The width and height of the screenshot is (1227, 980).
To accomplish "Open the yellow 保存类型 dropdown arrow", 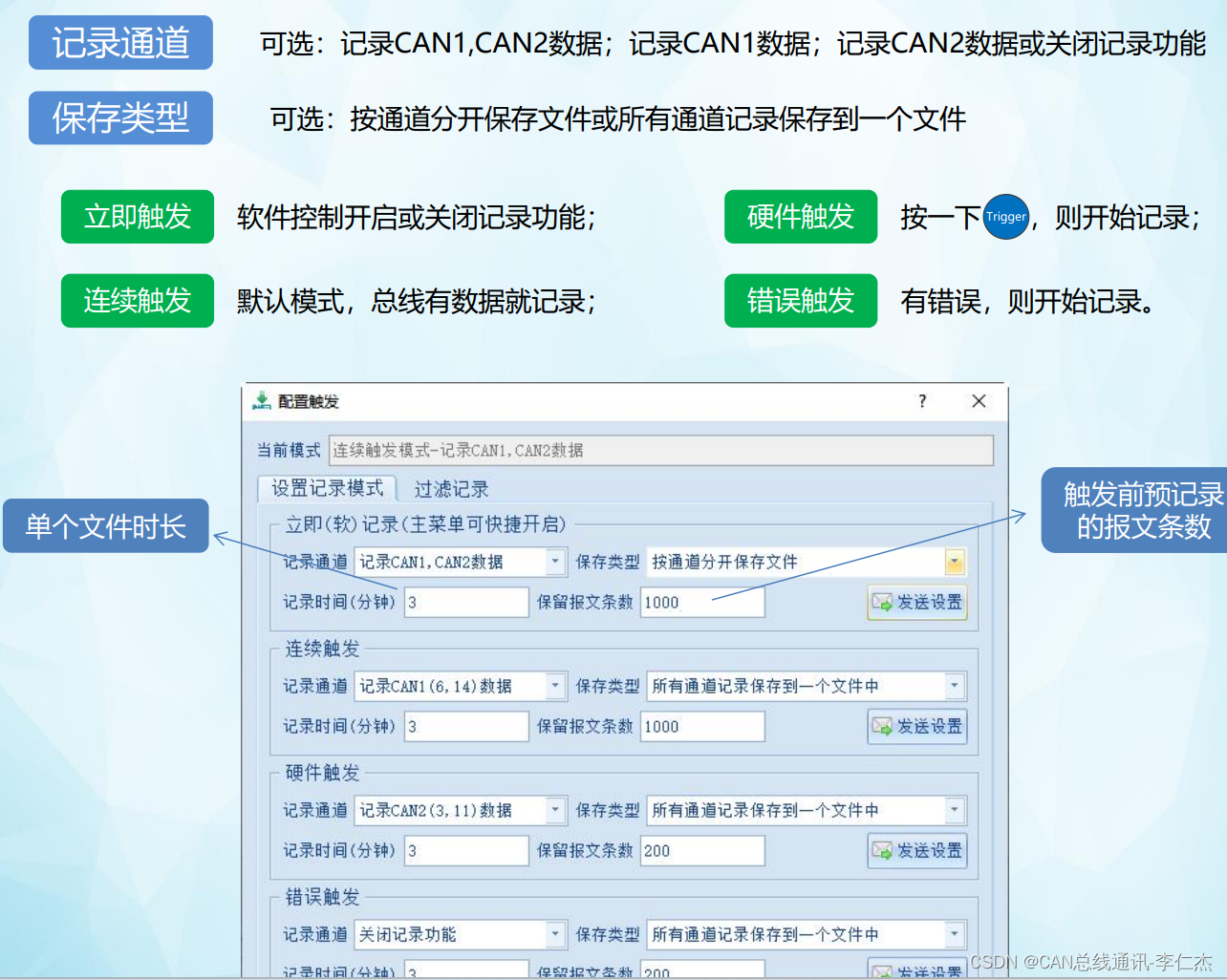I will (953, 562).
